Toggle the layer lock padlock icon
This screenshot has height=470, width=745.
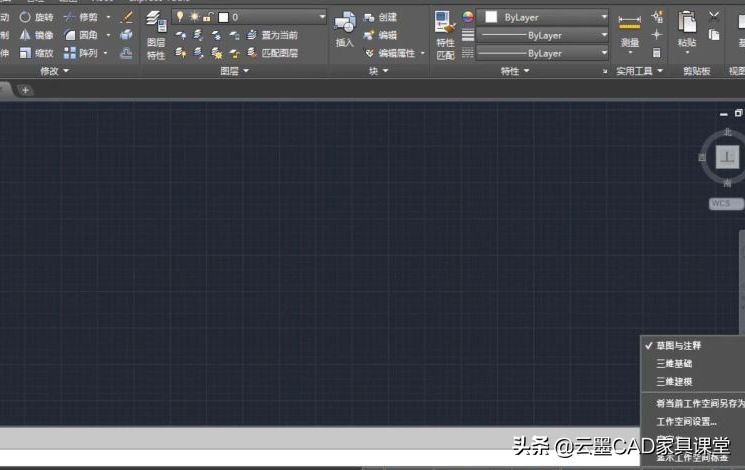207,17
